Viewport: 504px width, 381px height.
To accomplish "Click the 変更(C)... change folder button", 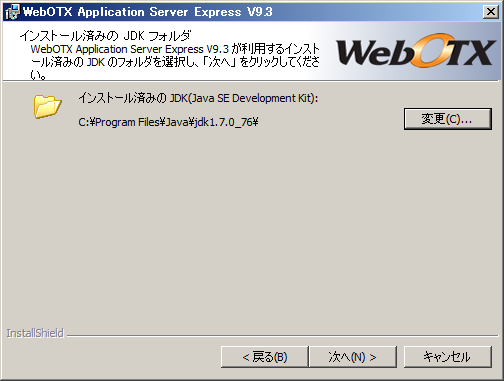I will [448, 119].
